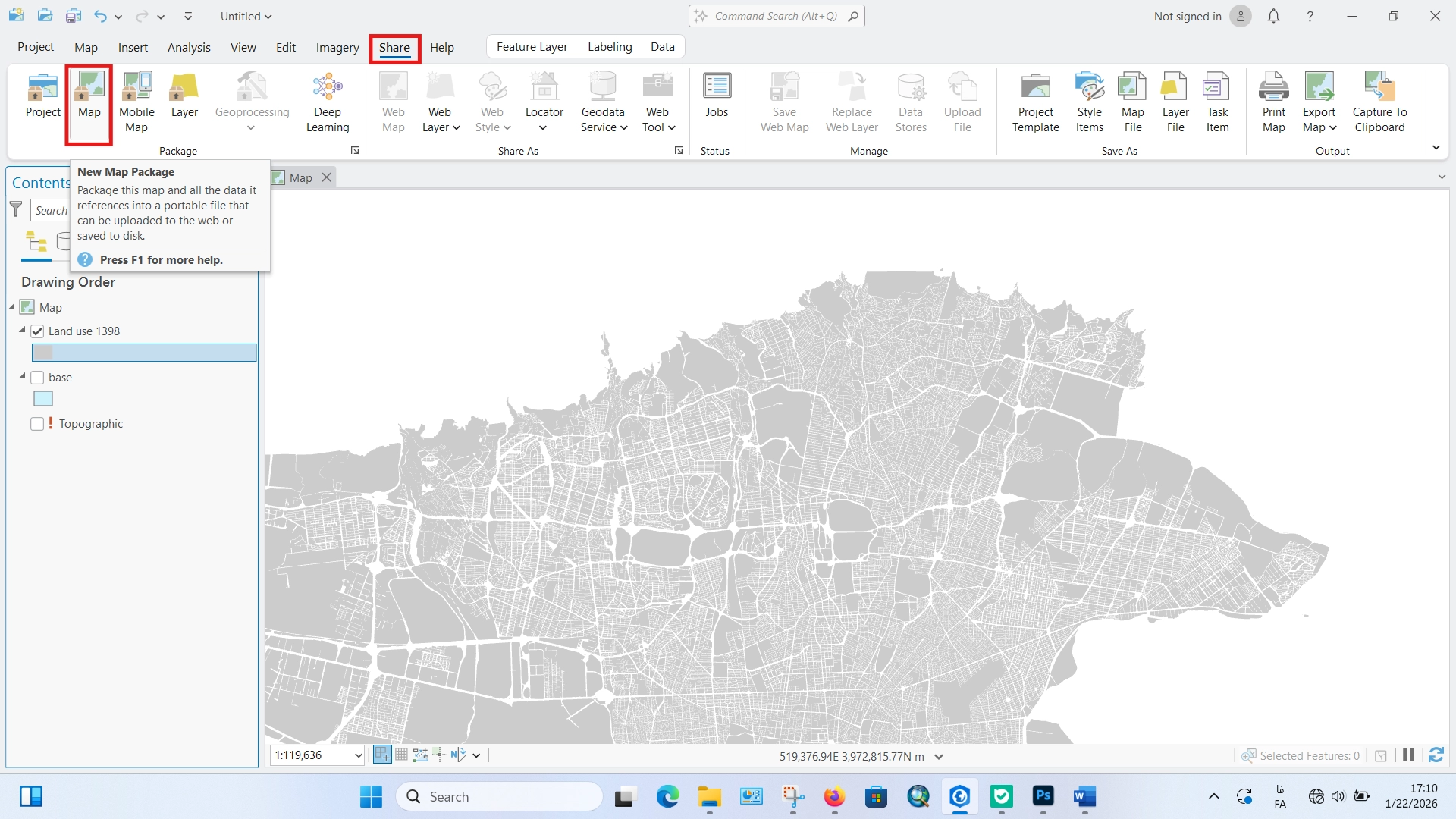This screenshot has width=1456, height=819.
Task: Click the Contents search field
Action: [x=52, y=210]
